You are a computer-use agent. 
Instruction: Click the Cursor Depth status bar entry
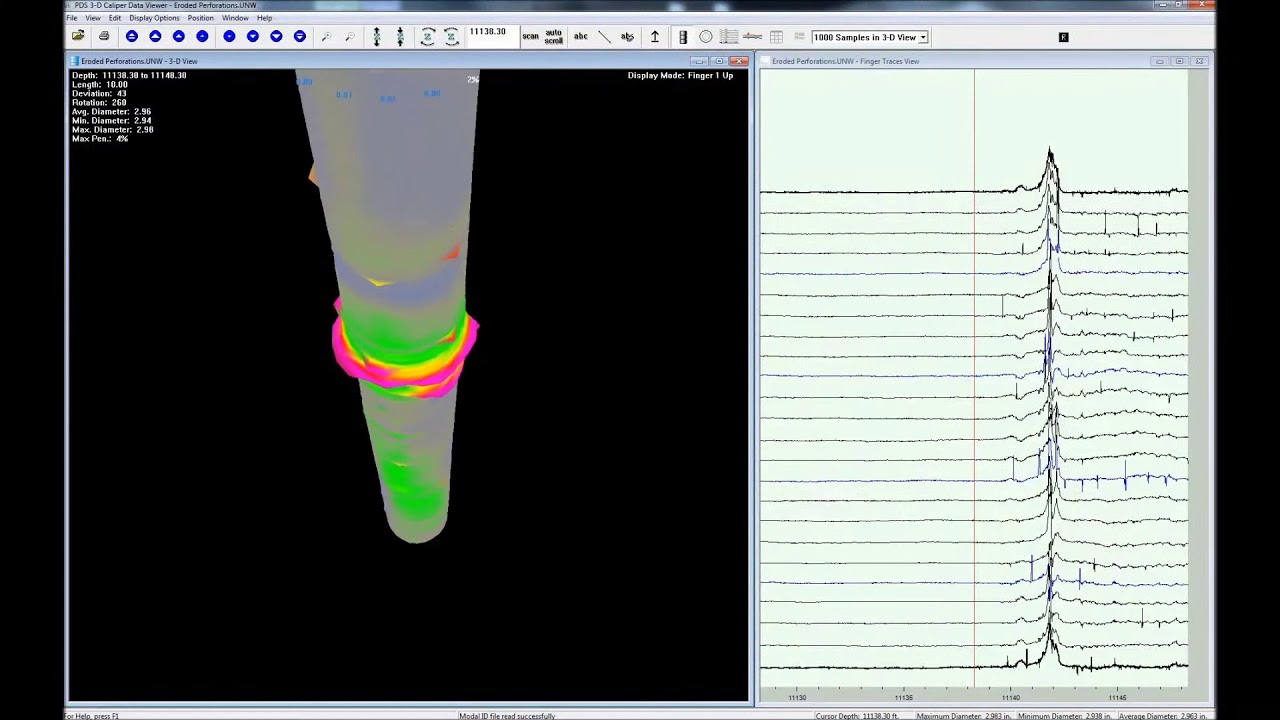pos(857,716)
